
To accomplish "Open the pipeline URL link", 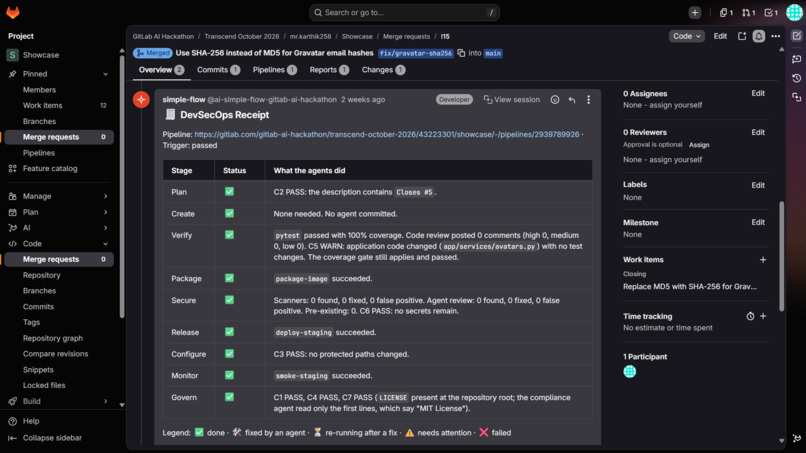I will click(387, 134).
